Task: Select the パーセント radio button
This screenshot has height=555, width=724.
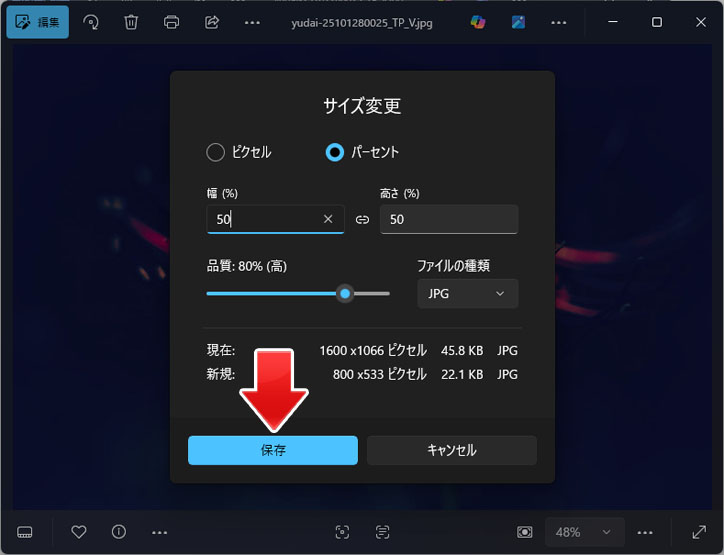Action: [335, 152]
